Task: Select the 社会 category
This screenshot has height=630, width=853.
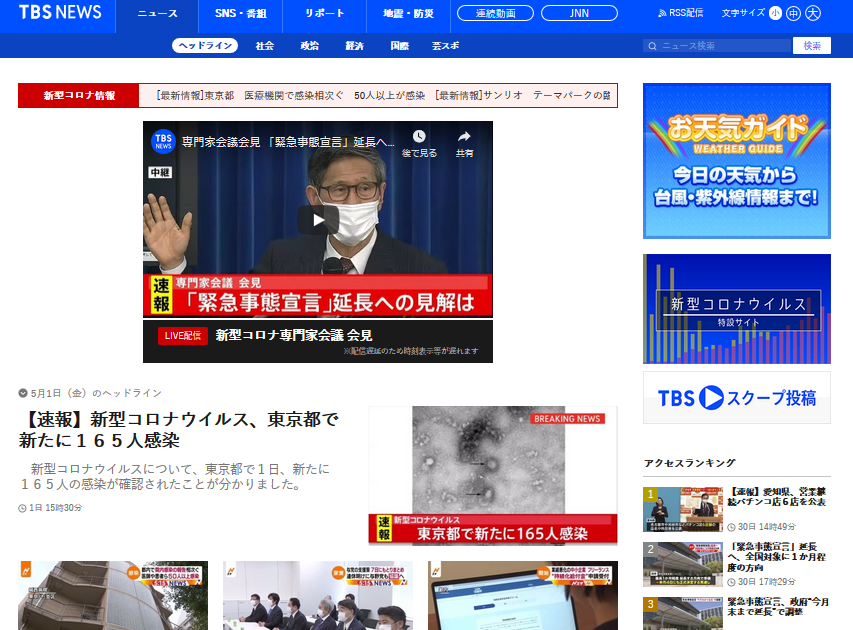Action: [x=264, y=46]
